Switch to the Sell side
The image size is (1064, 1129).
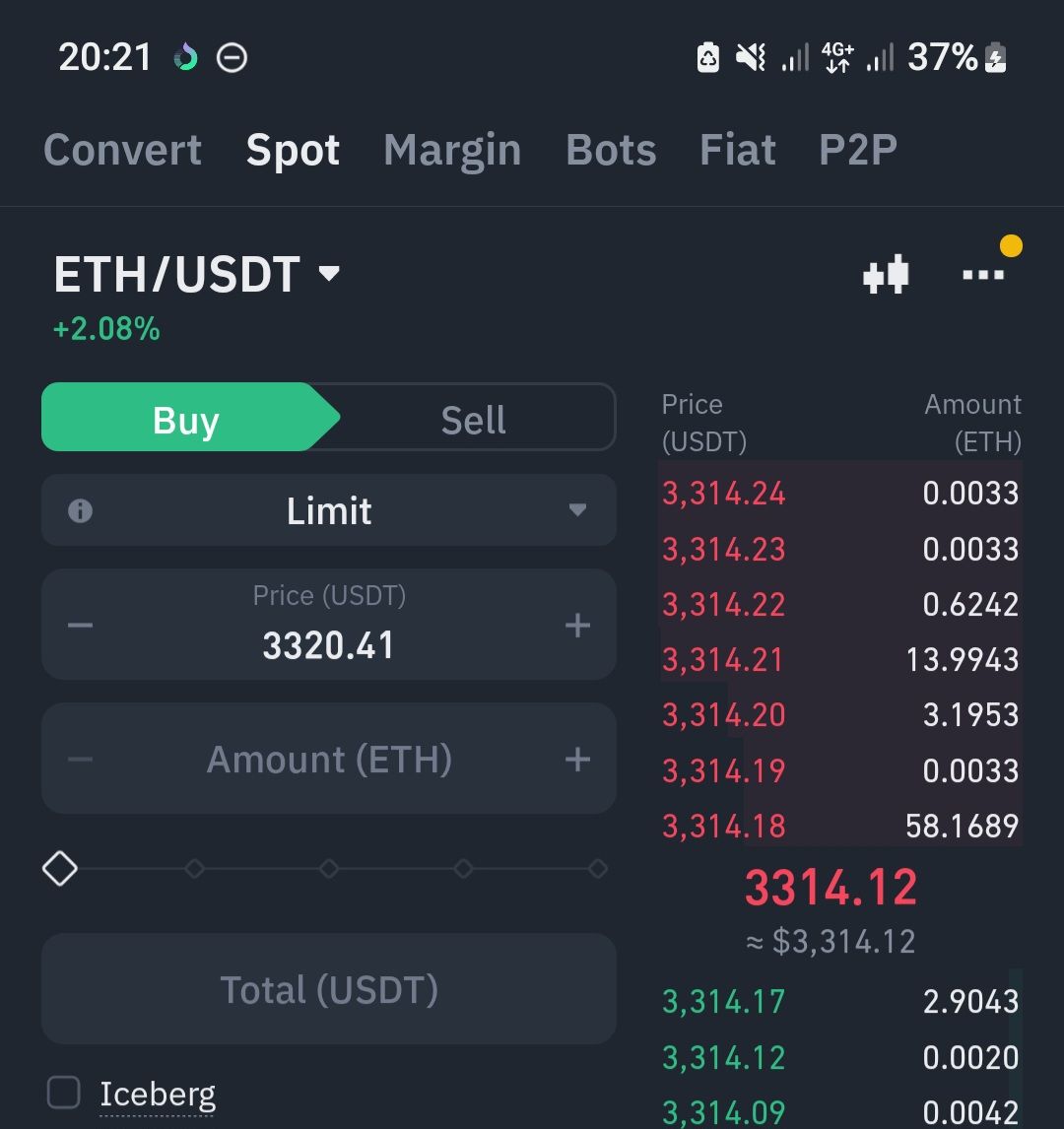pos(473,419)
